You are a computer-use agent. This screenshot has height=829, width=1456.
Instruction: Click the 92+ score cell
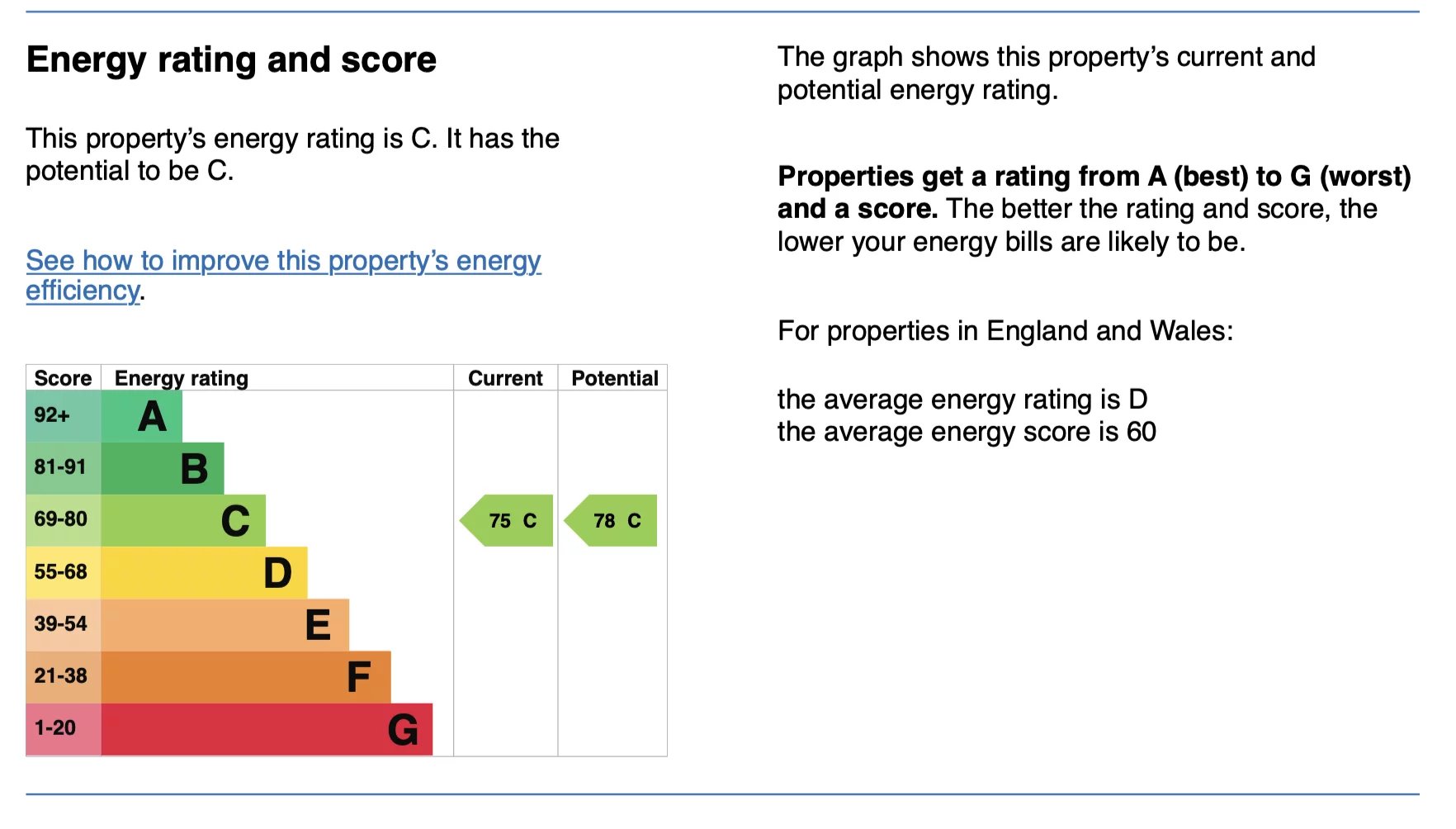(x=63, y=416)
